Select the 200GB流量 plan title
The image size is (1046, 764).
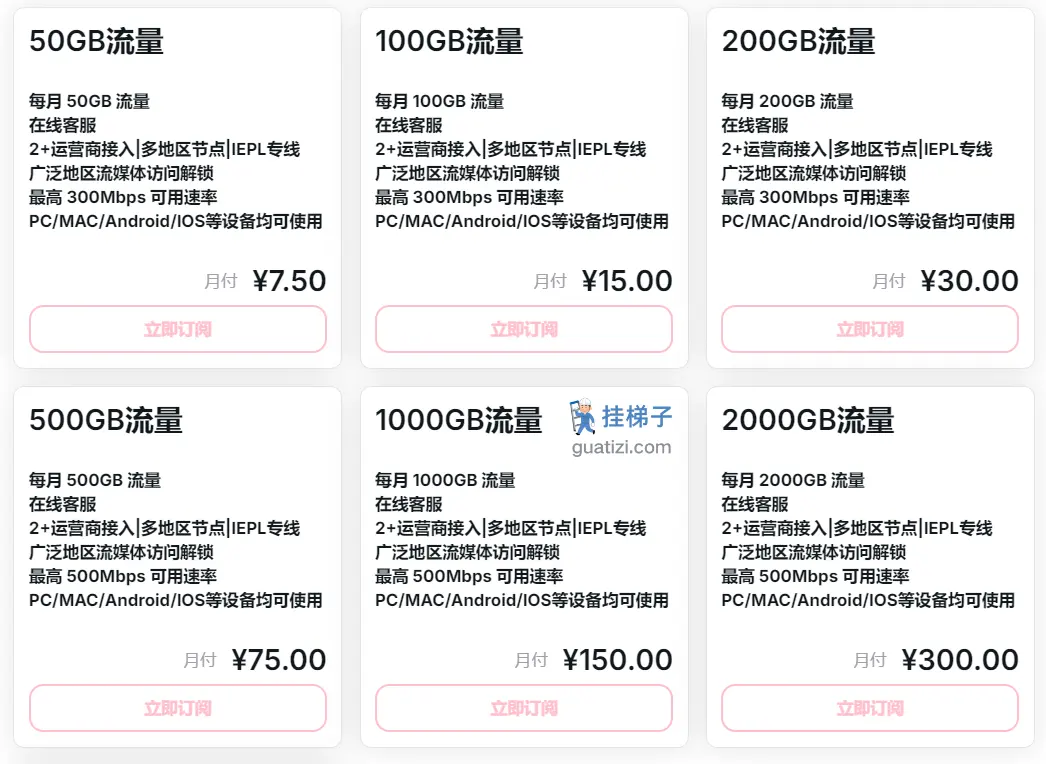[x=799, y=41]
